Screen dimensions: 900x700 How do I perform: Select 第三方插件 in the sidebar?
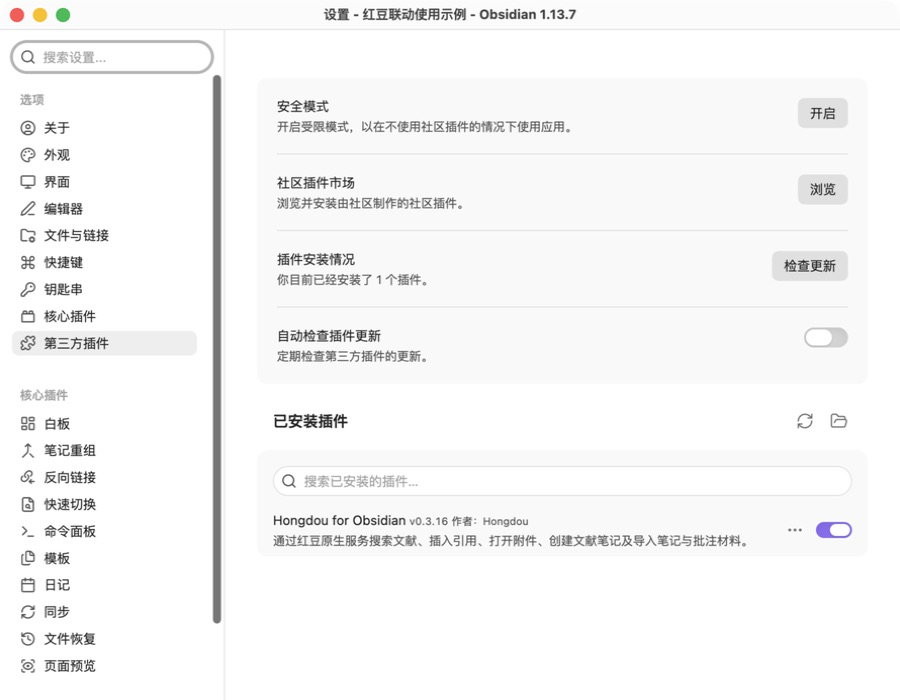104,343
